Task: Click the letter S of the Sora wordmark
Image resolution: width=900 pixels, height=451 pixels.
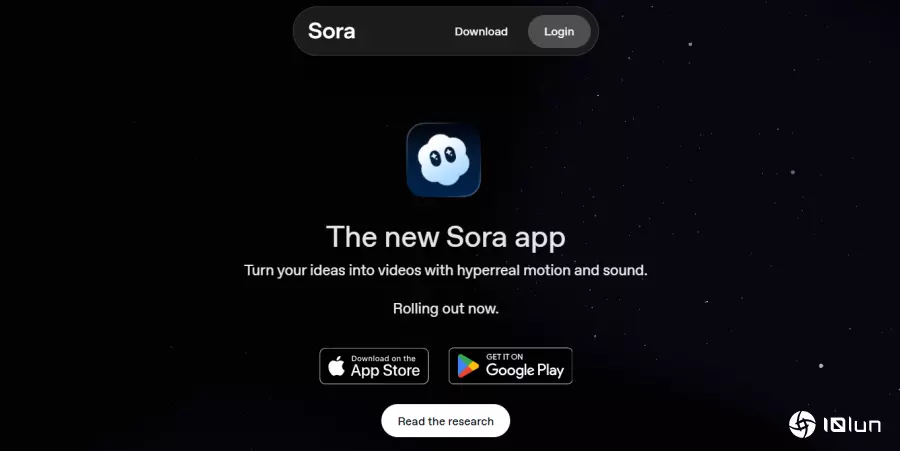Action: tap(316, 31)
